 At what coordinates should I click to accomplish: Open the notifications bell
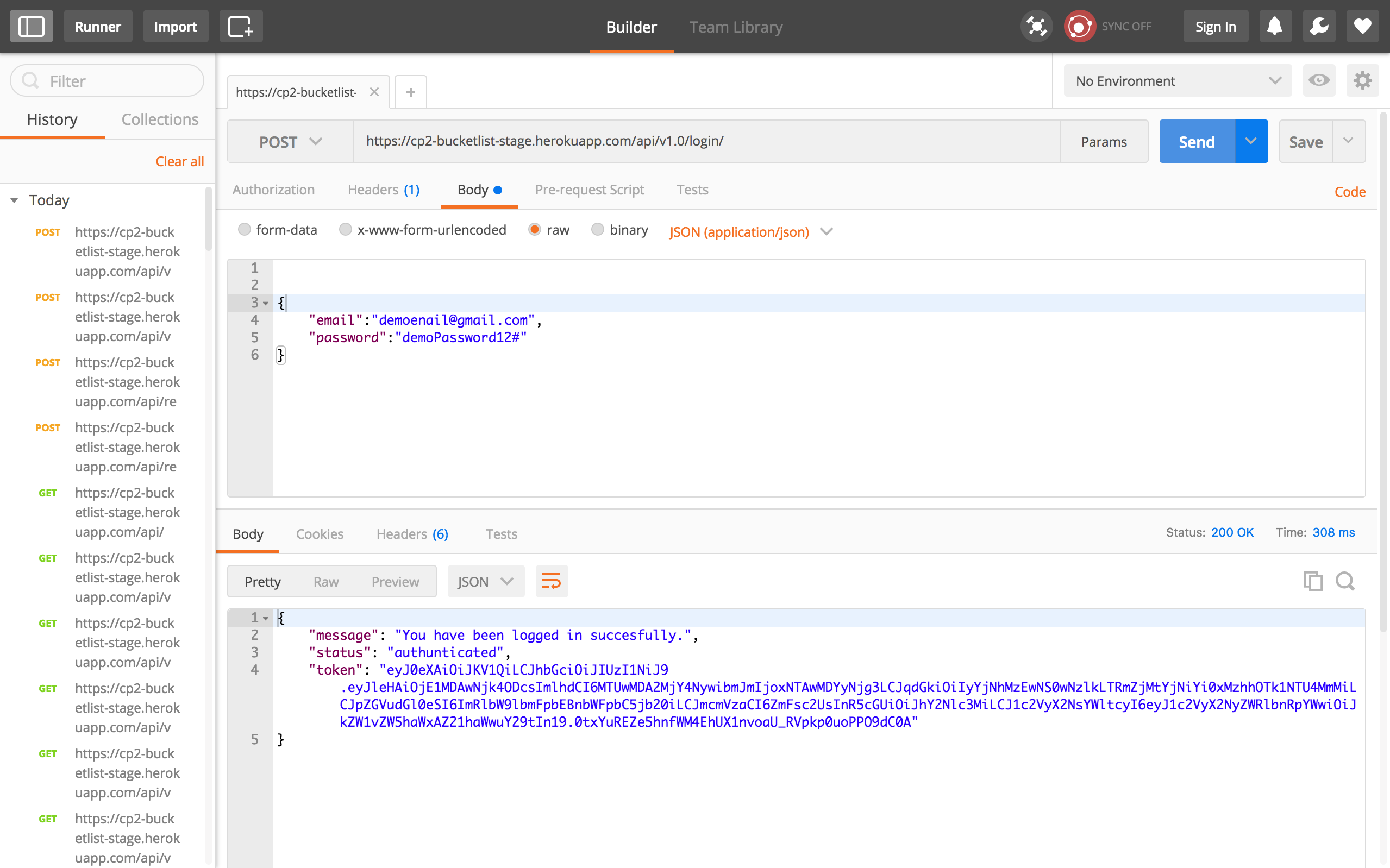[x=1275, y=27]
